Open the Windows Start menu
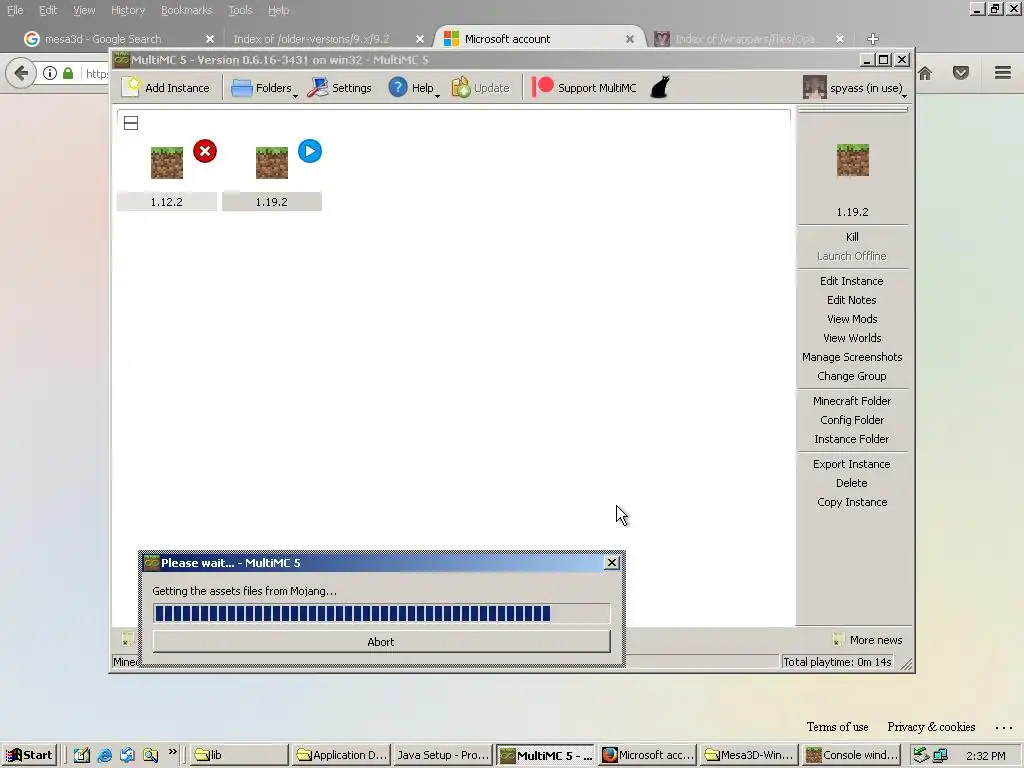The image size is (1024, 768). (29, 755)
